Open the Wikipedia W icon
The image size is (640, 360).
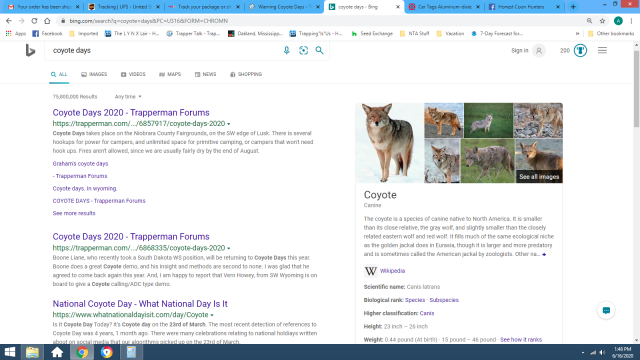(x=371, y=271)
